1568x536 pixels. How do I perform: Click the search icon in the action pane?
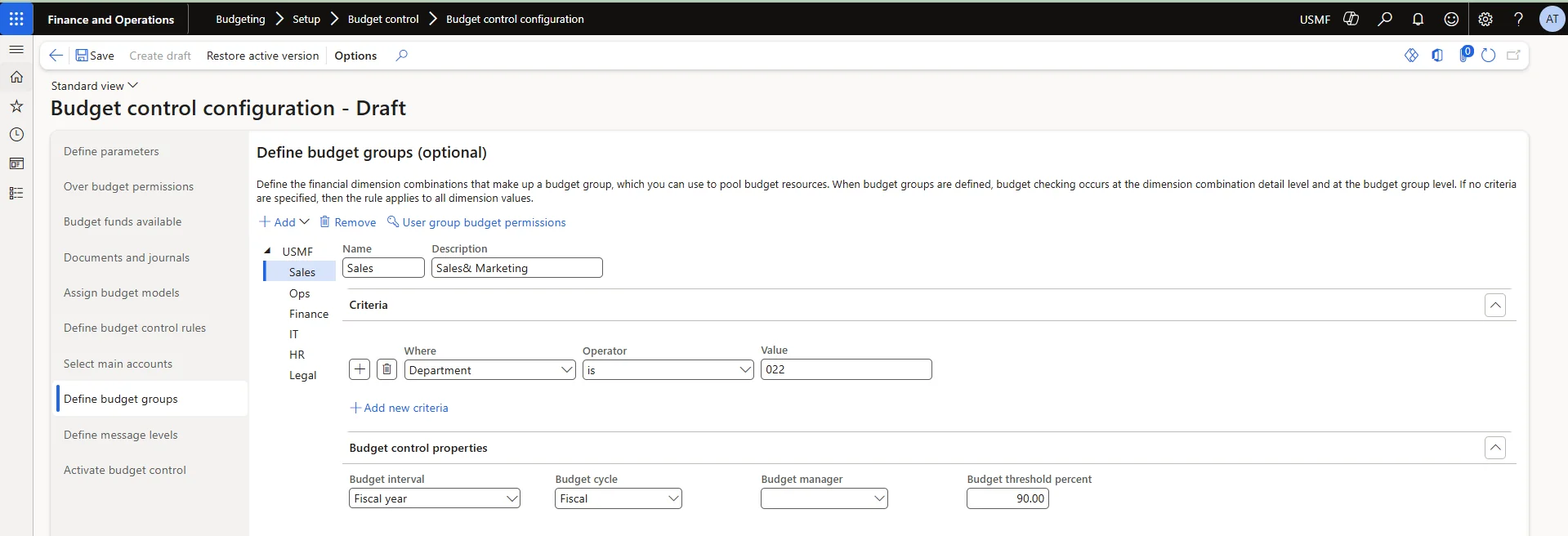(401, 56)
